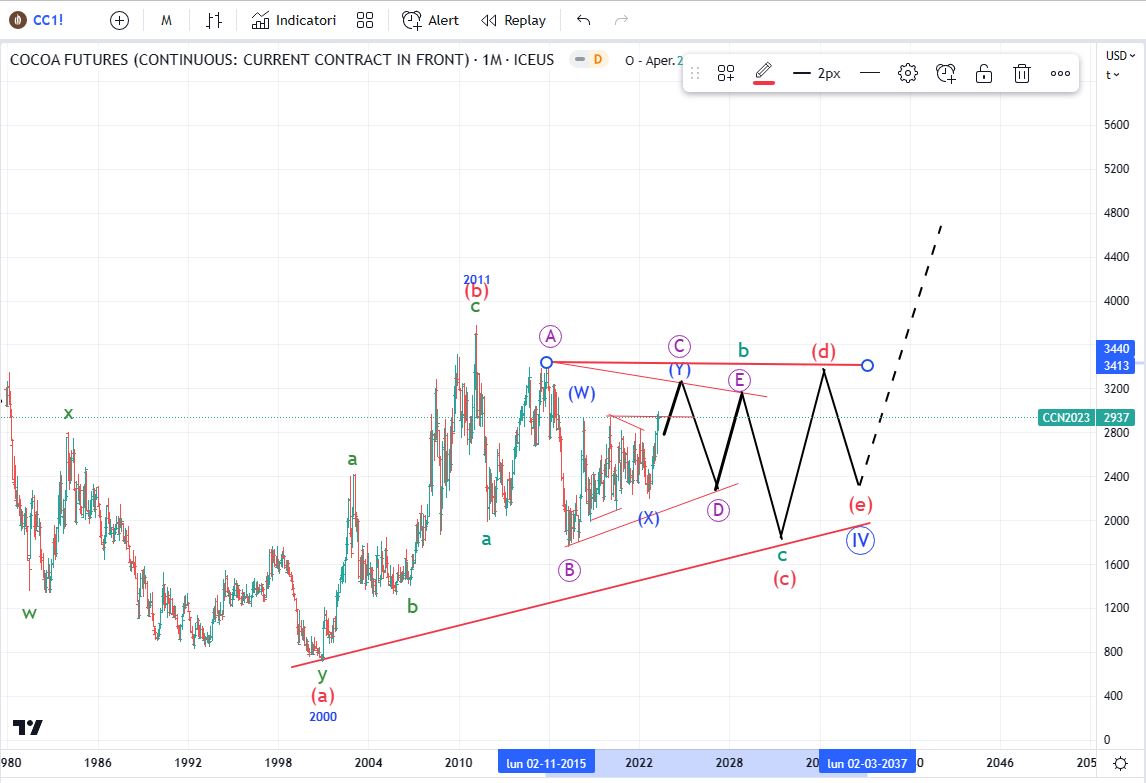This screenshot has height=783, width=1146.
Task: Select the circled IV wave label
Action: [x=860, y=540]
